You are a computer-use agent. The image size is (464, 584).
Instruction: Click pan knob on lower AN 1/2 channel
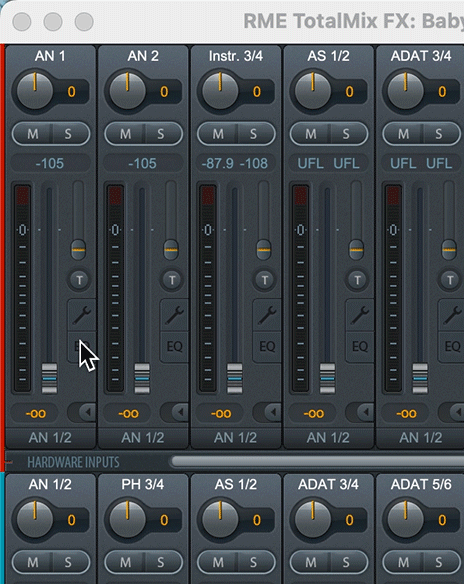point(34,519)
